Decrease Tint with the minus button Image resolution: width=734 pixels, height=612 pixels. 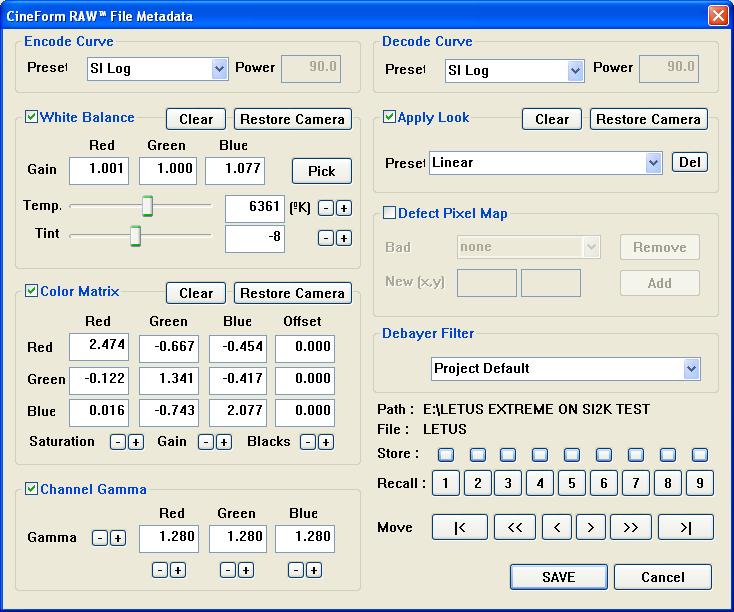(325, 238)
